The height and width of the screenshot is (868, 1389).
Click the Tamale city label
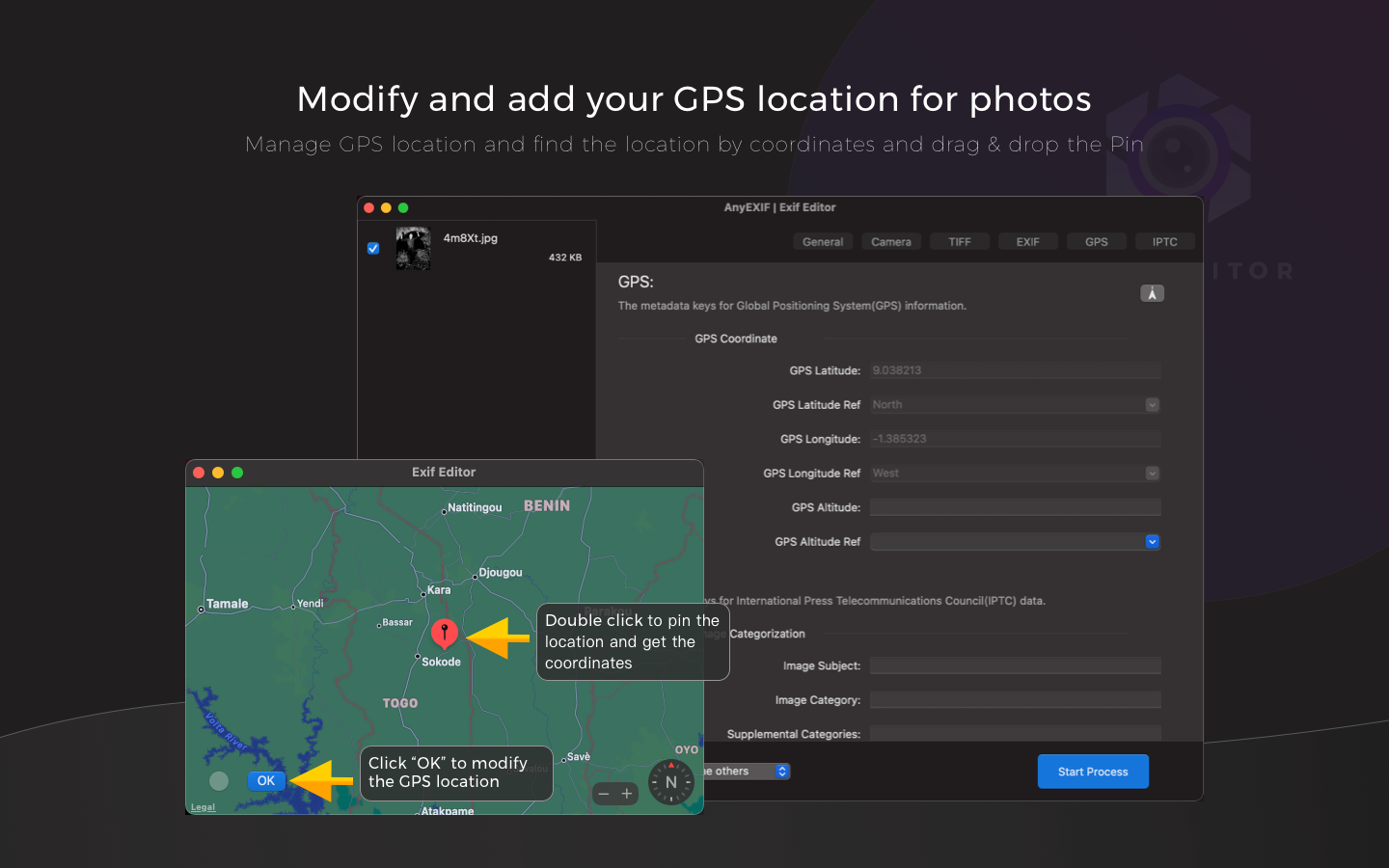point(227,604)
